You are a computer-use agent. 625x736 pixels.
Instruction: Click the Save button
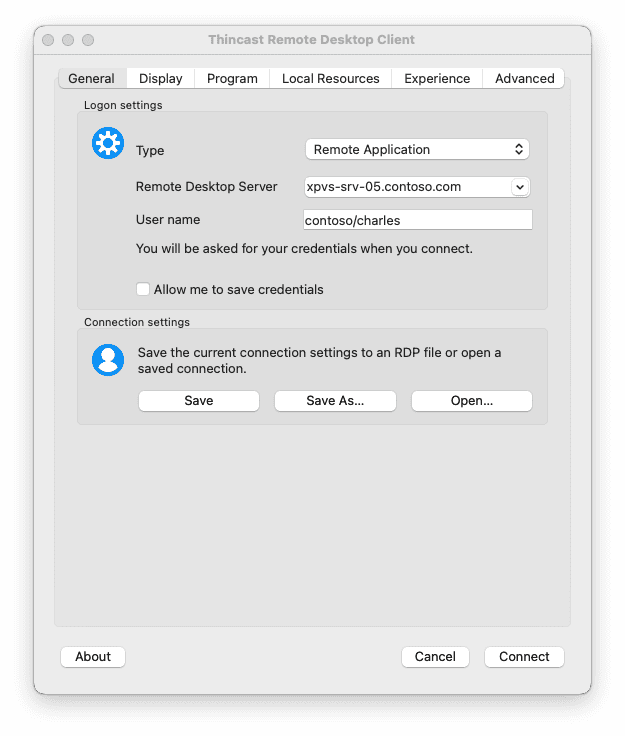pyautogui.click(x=199, y=401)
